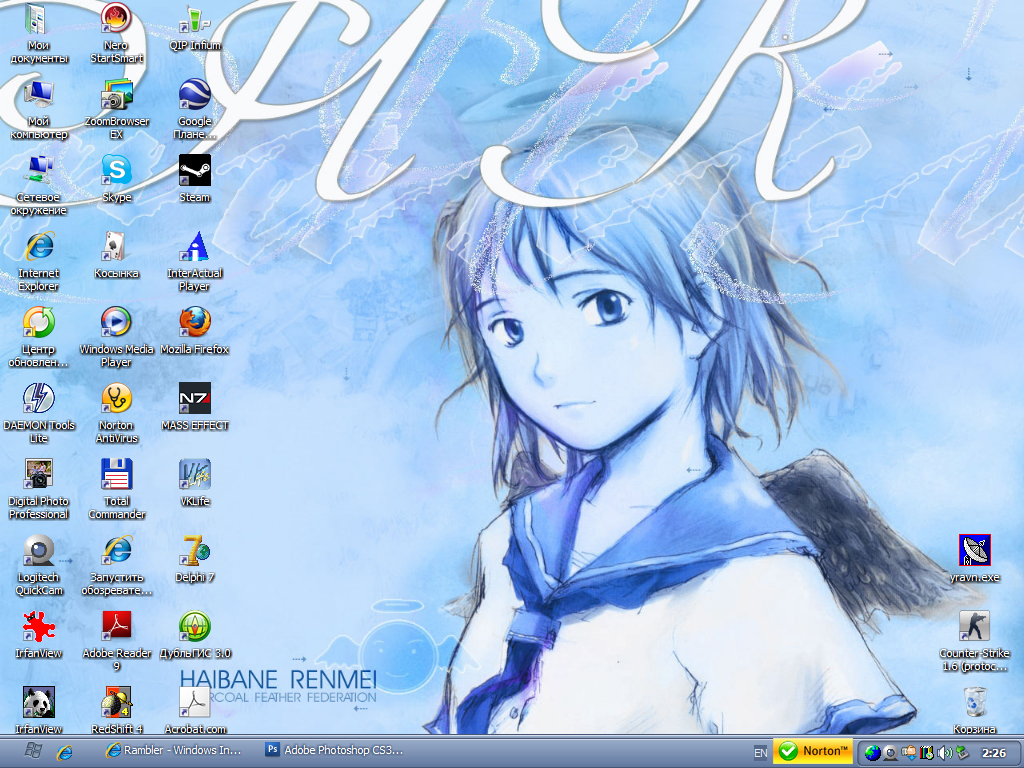Click the color bars tray icon
The width and height of the screenshot is (1024, 768).
coord(926,753)
